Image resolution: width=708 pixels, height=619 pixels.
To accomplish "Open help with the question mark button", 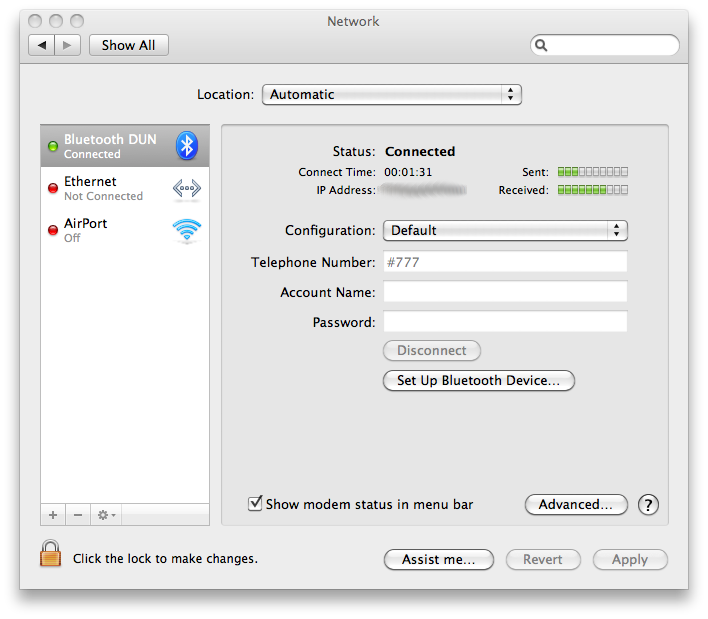I will (648, 504).
